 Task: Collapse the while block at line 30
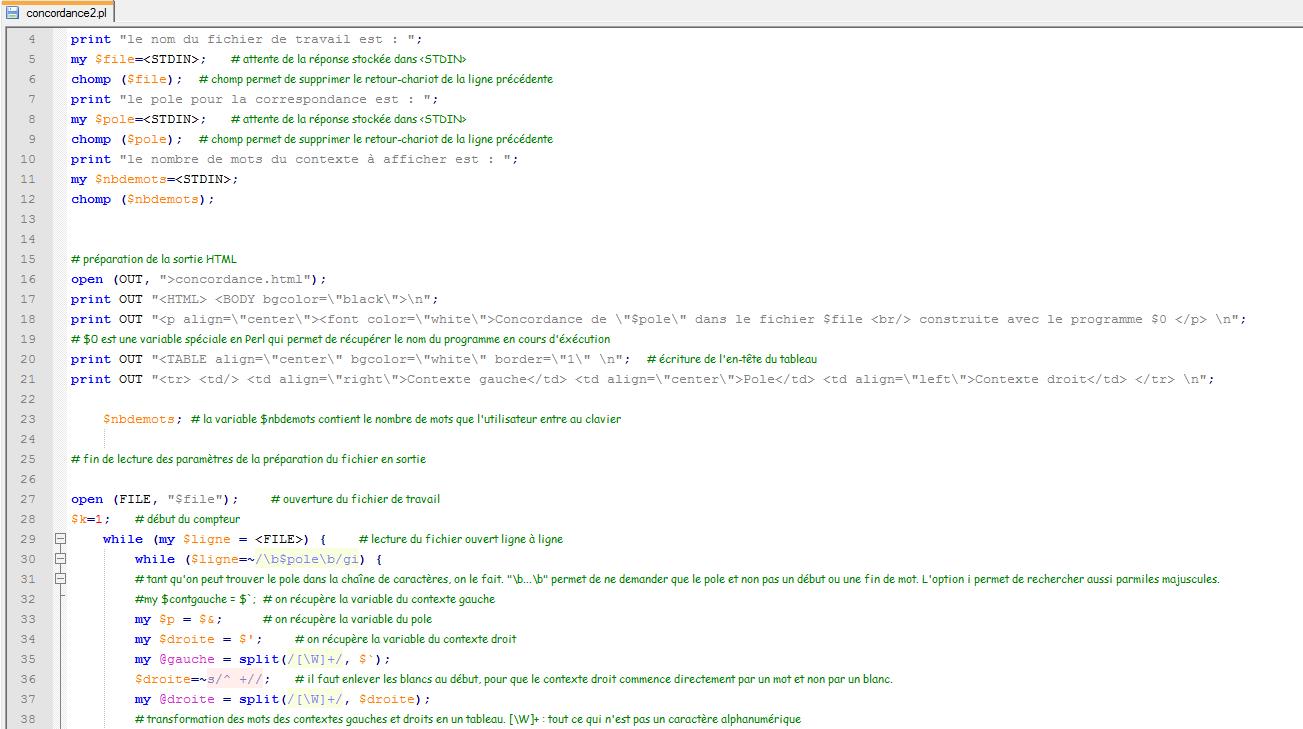pos(61,559)
